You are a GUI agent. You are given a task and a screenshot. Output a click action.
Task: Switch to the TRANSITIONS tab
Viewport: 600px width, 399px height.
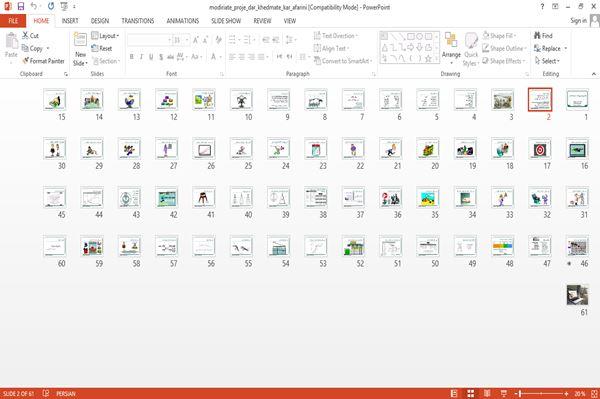point(138,21)
